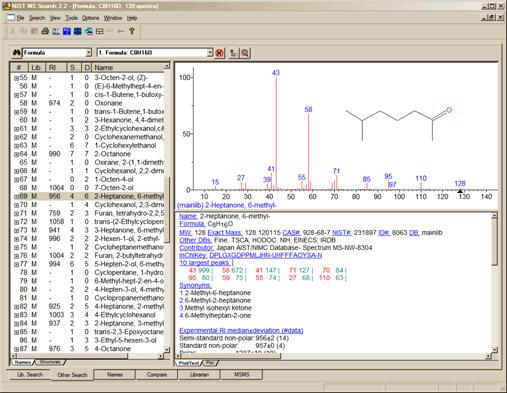Switch to the Compare tab
The height and width of the screenshot is (393, 507).
(x=157, y=375)
